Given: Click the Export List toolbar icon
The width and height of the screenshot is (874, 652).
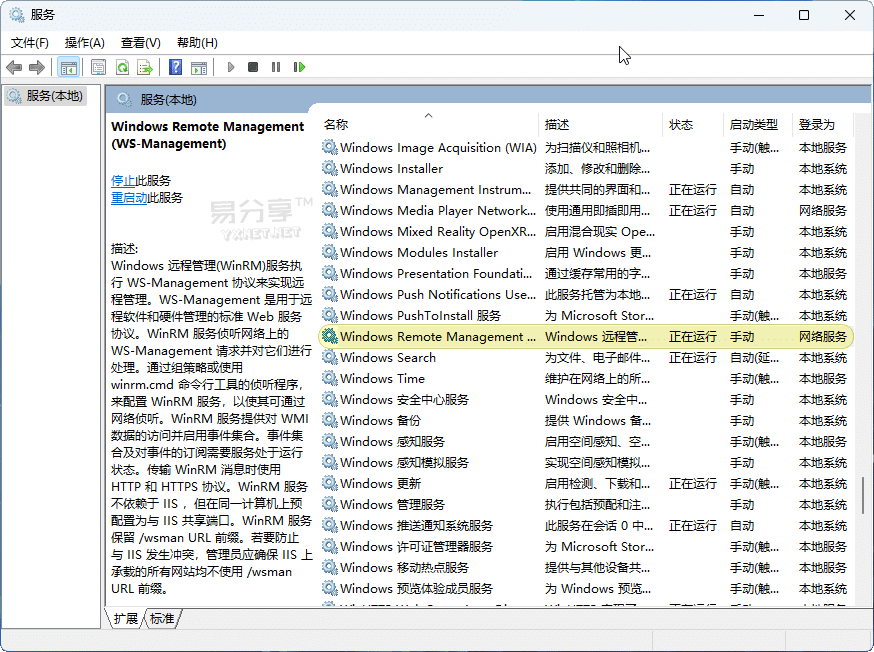Looking at the screenshot, I should 145,67.
